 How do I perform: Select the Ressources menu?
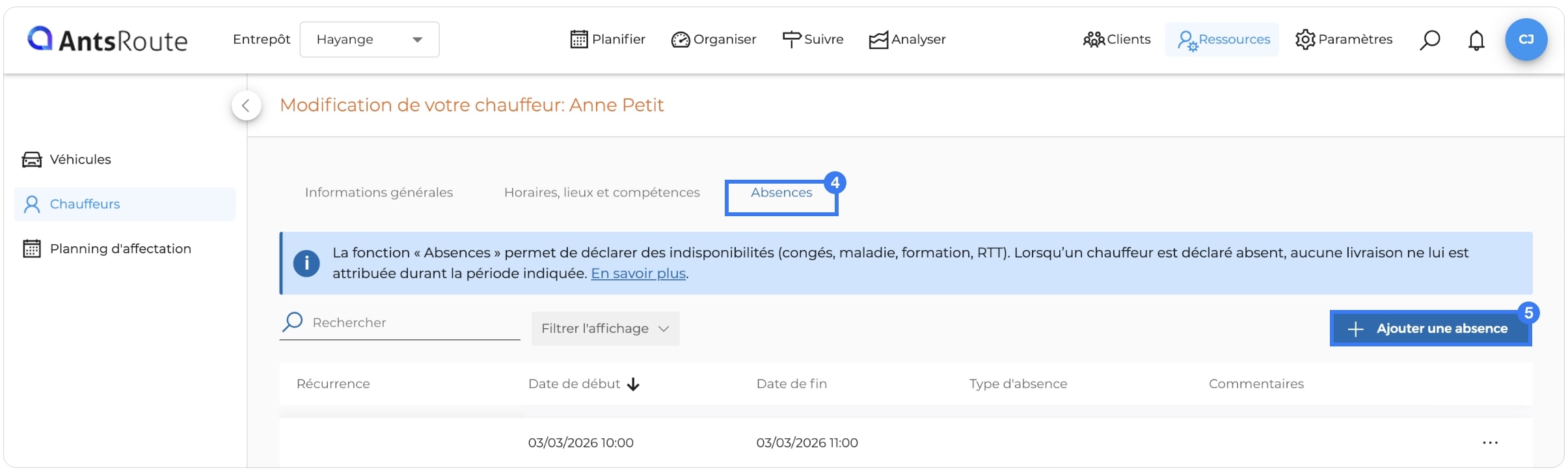coord(1223,40)
